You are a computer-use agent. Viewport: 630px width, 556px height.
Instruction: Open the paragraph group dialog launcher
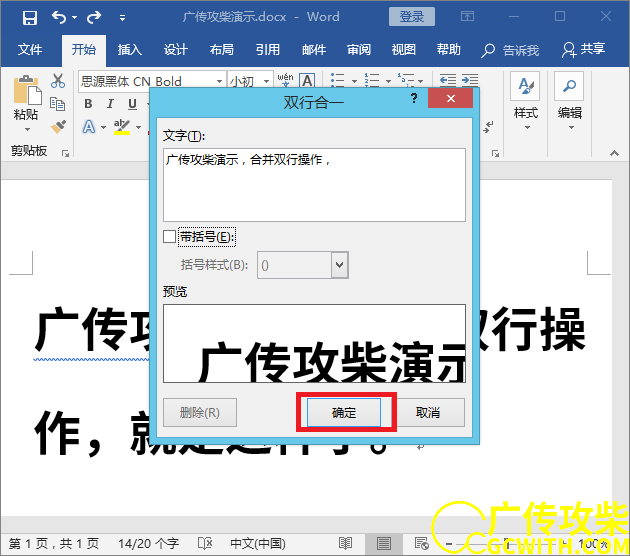(495, 153)
